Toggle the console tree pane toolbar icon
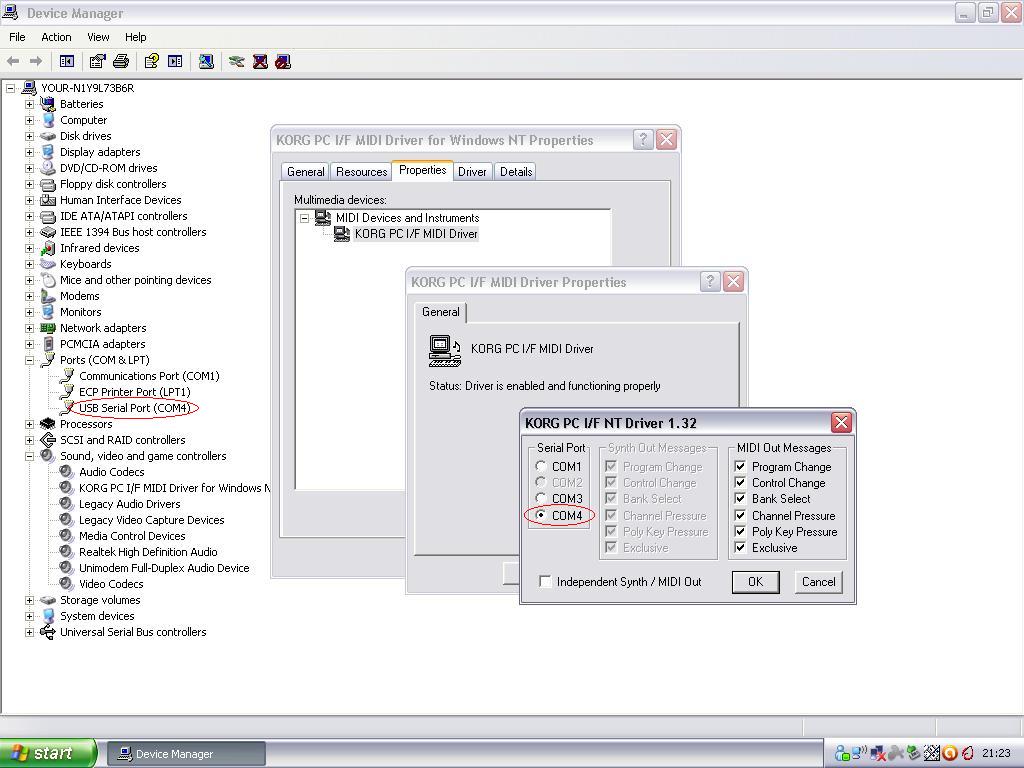 pos(67,61)
